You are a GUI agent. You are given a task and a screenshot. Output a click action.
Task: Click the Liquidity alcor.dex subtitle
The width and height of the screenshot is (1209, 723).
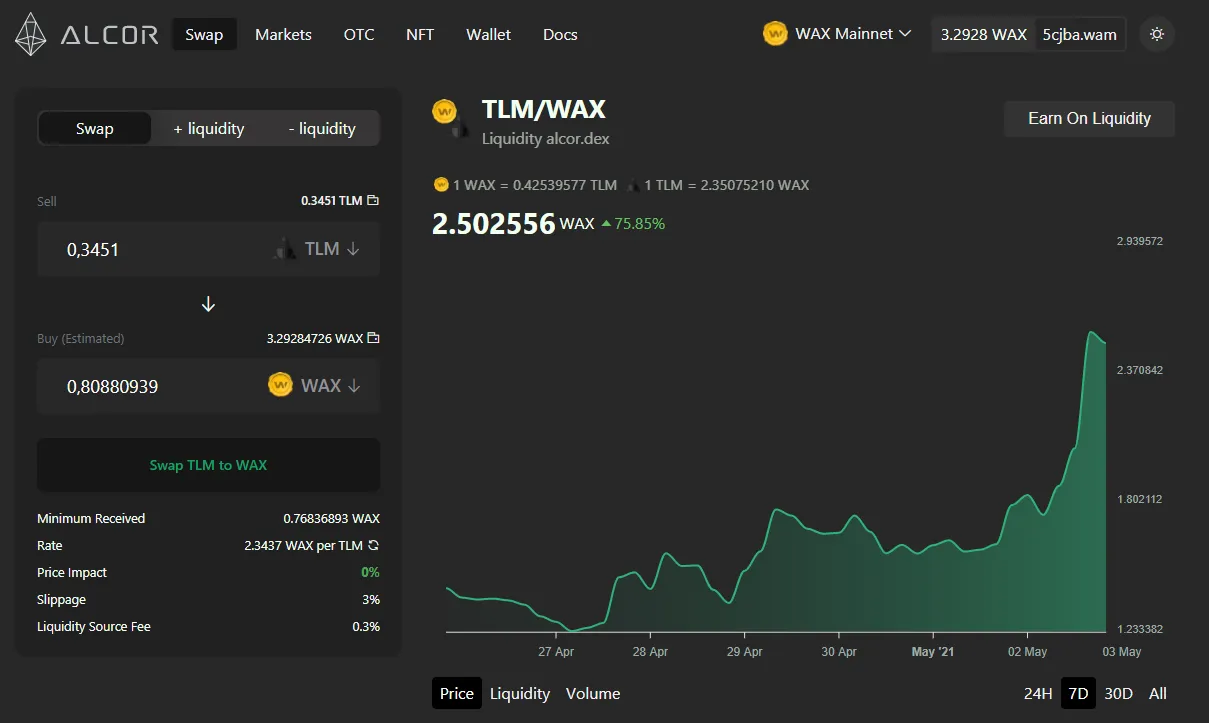[x=545, y=139]
